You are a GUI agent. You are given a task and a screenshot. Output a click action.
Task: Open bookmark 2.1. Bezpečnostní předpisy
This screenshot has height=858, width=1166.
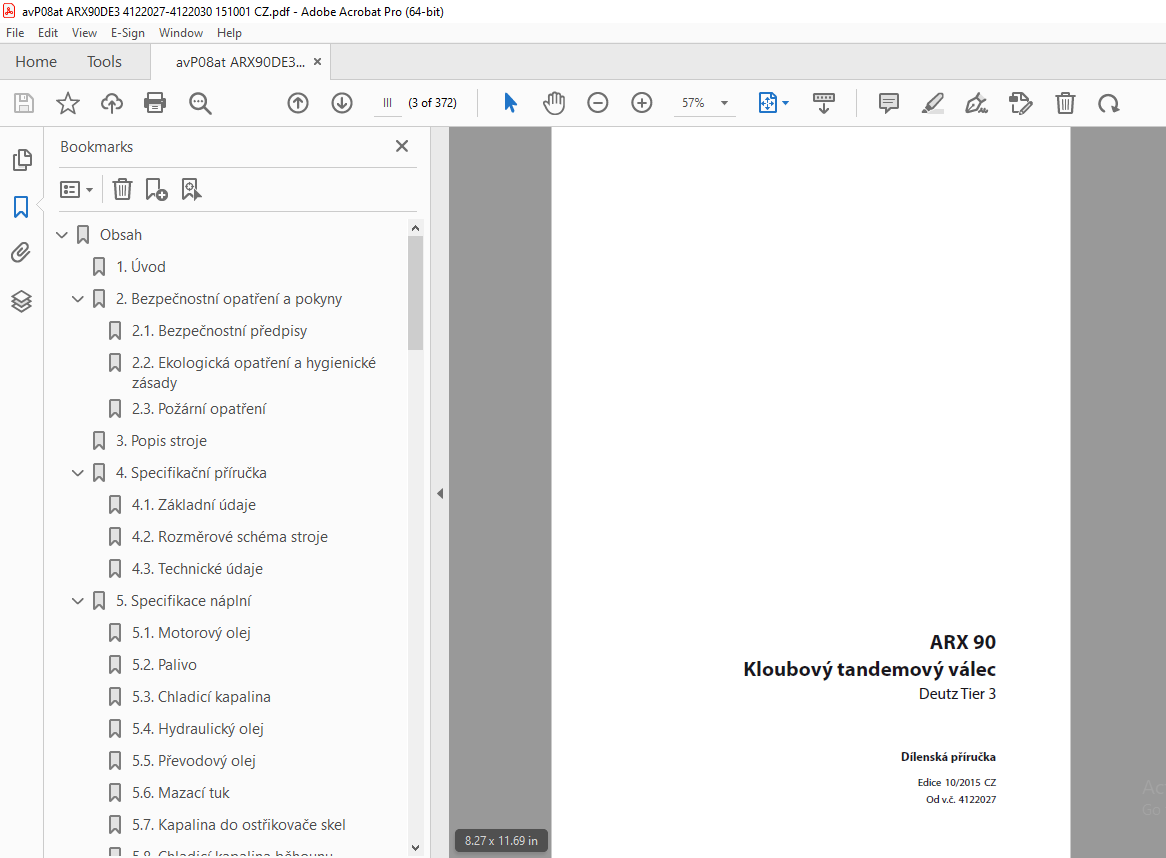pyautogui.click(x=219, y=331)
